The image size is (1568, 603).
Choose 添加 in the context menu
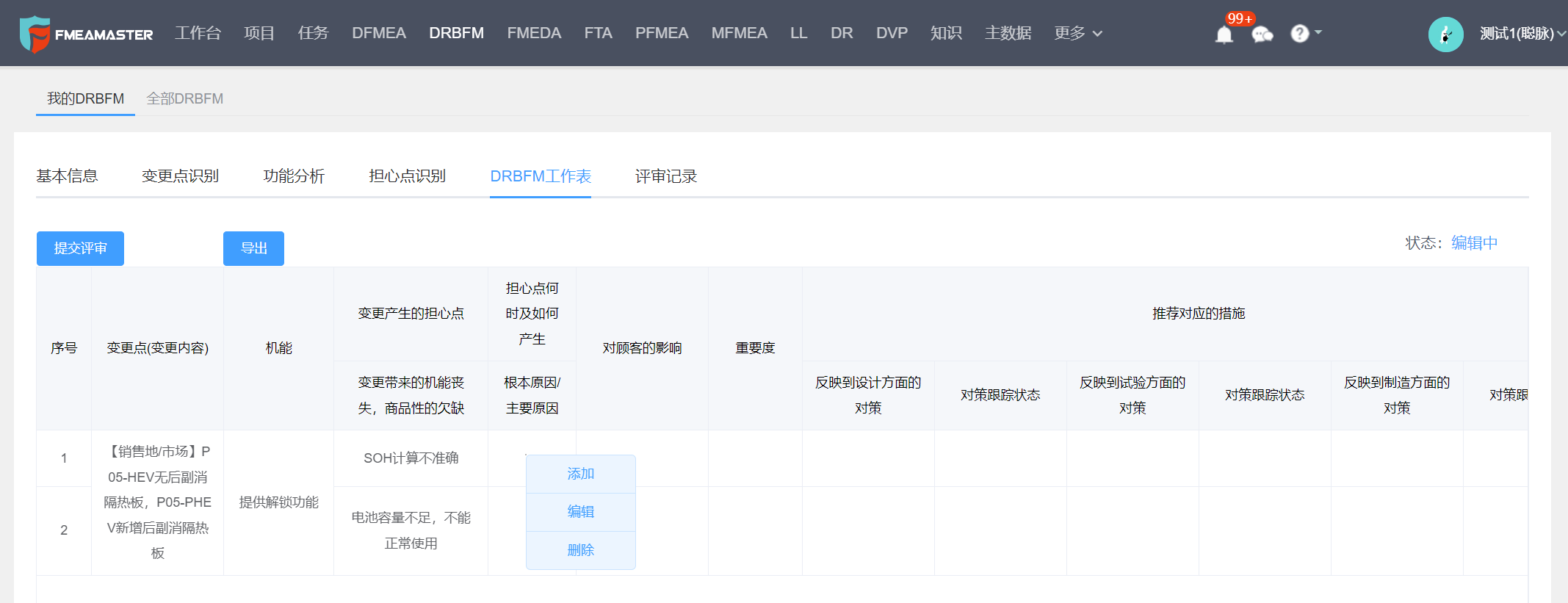coord(580,474)
